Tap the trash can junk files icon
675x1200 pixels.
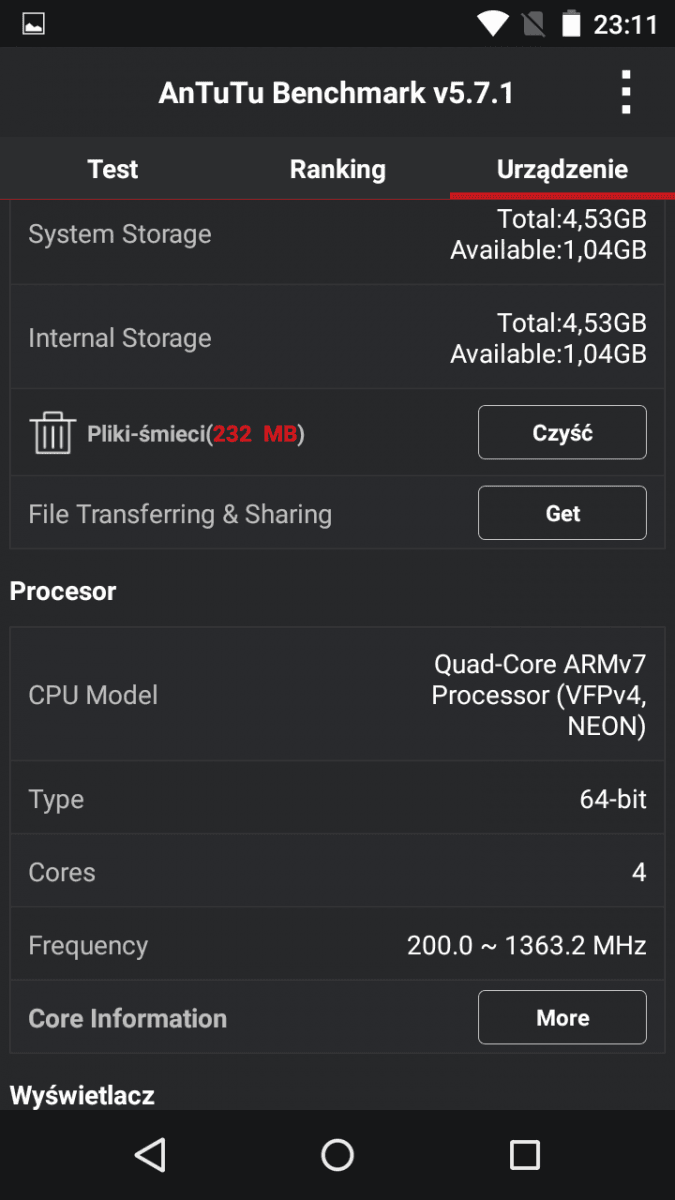coord(51,434)
